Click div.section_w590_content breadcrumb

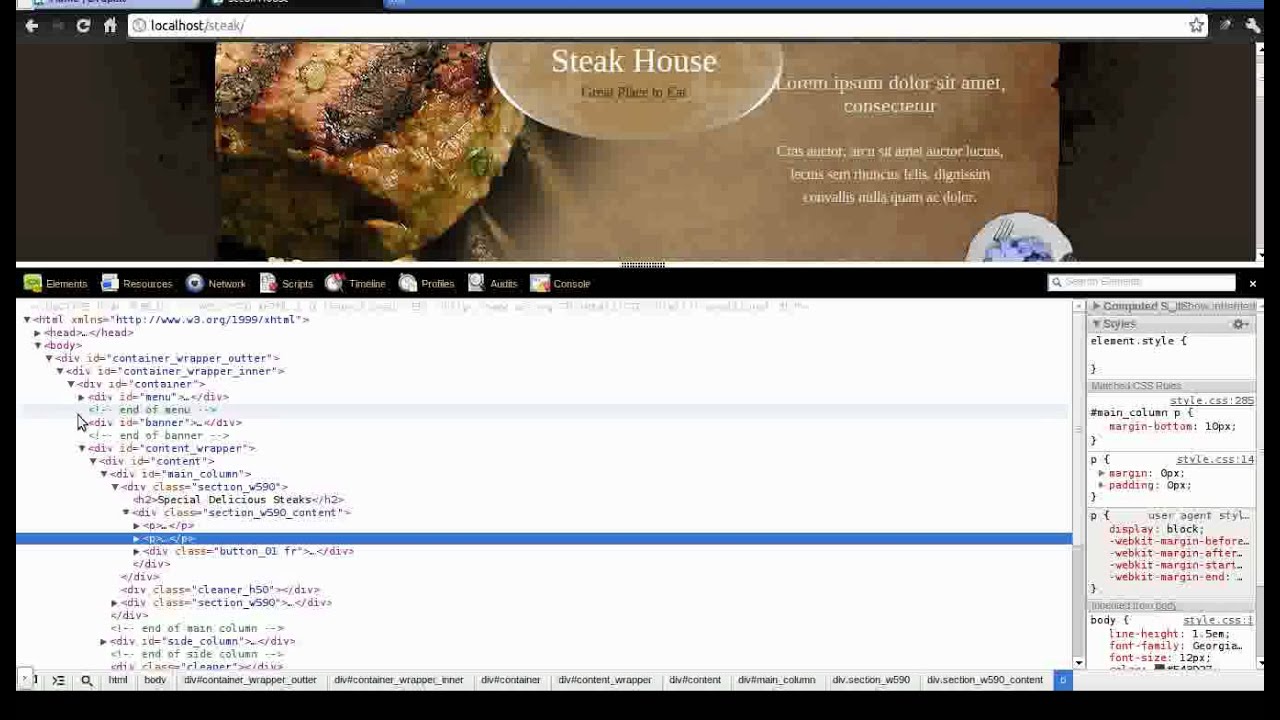985,680
